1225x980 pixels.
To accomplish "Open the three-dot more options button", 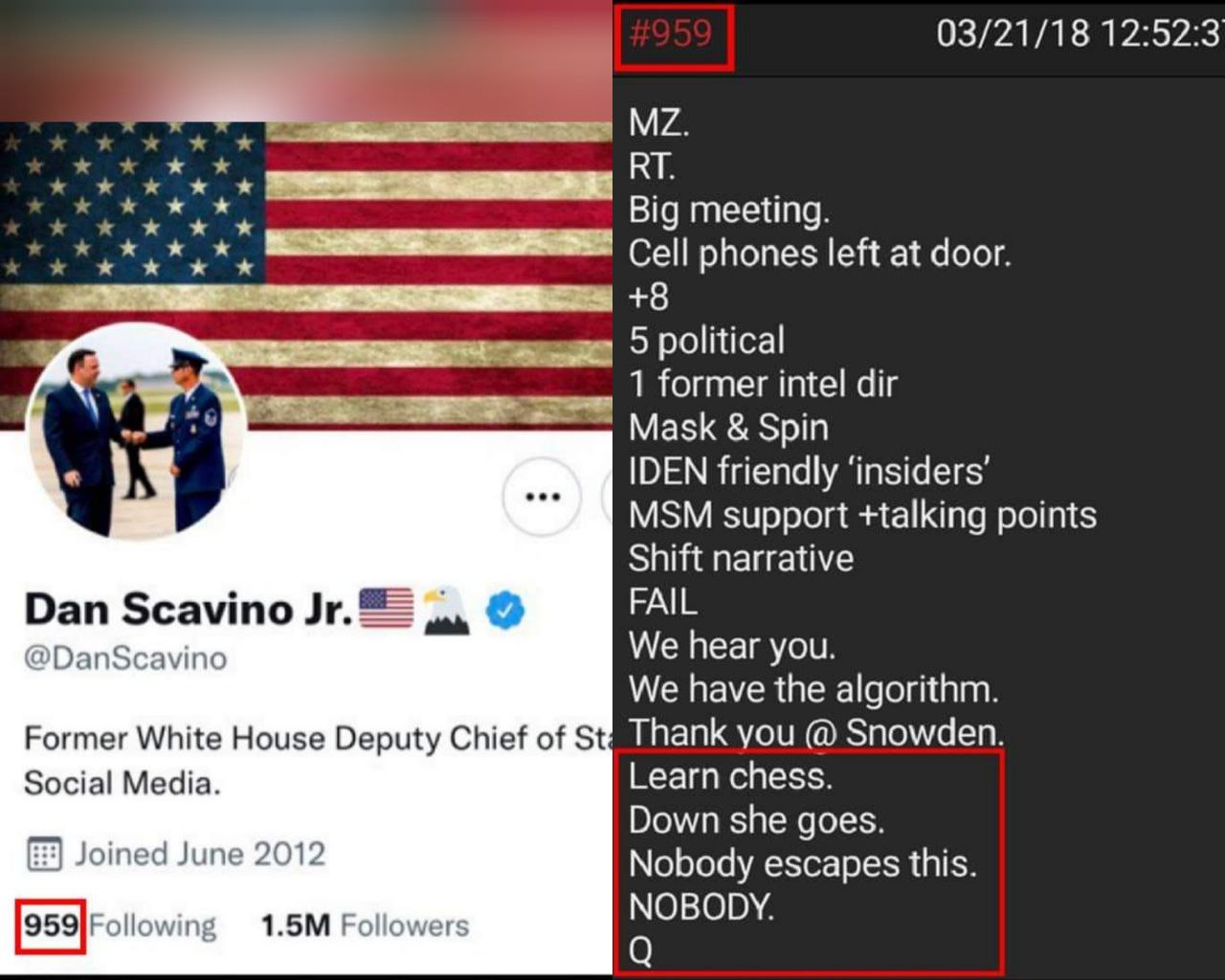I will pos(542,496).
